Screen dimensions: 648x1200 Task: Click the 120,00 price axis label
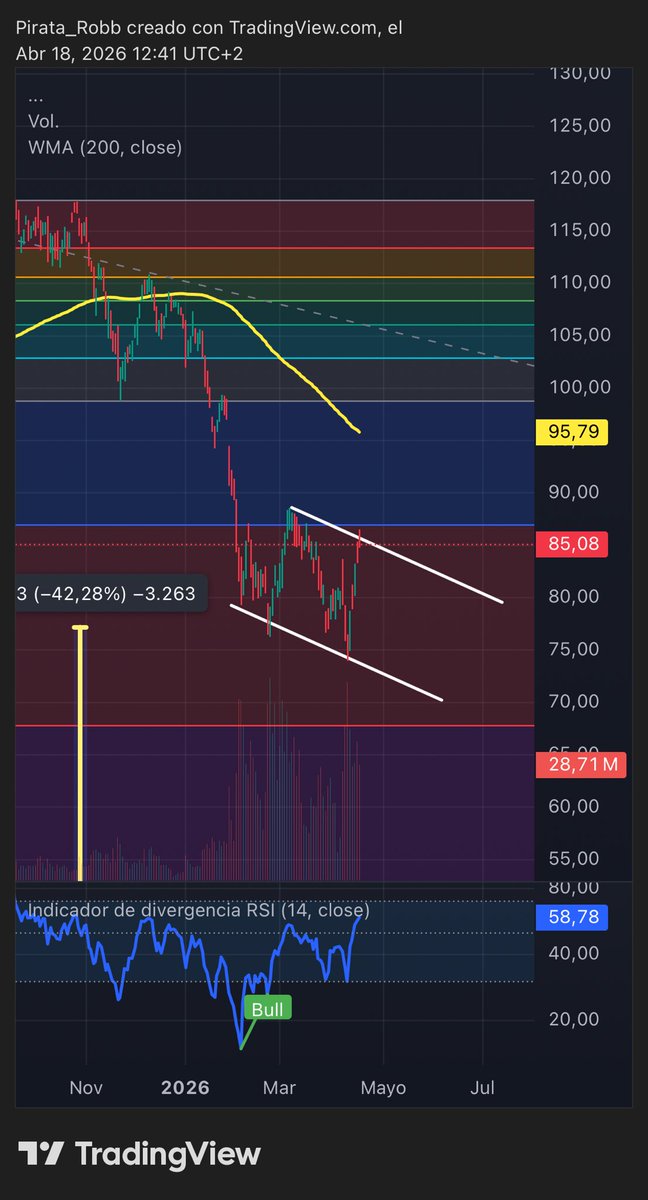click(580, 178)
